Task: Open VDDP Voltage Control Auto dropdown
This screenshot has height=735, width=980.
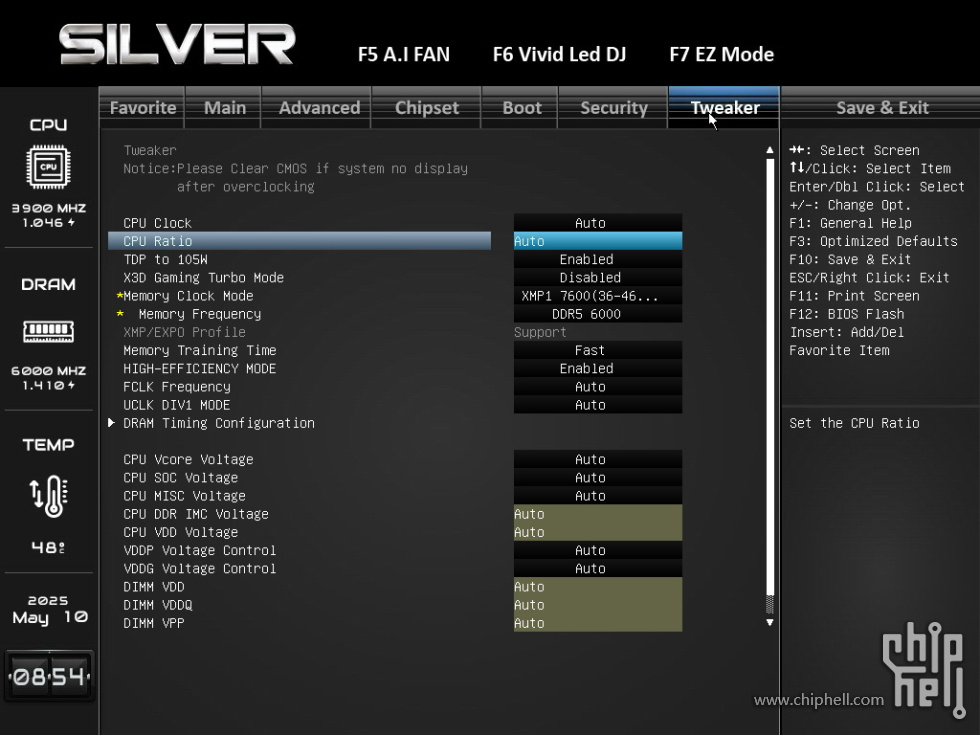Action: (598, 550)
